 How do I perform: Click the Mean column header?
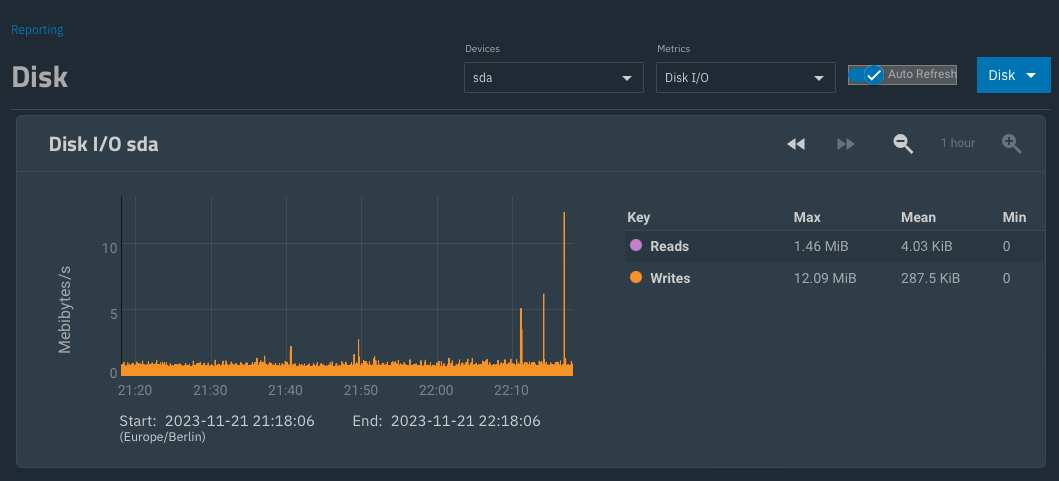tap(919, 218)
